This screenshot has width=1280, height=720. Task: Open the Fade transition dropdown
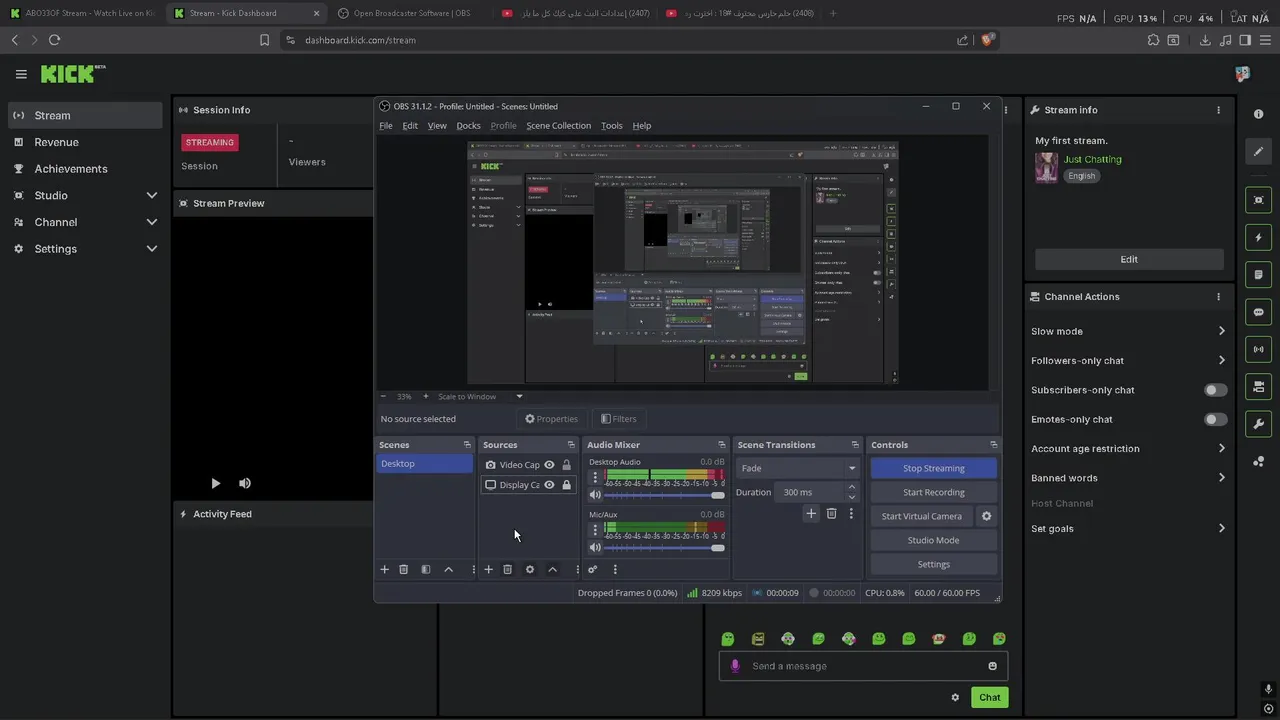(798, 468)
